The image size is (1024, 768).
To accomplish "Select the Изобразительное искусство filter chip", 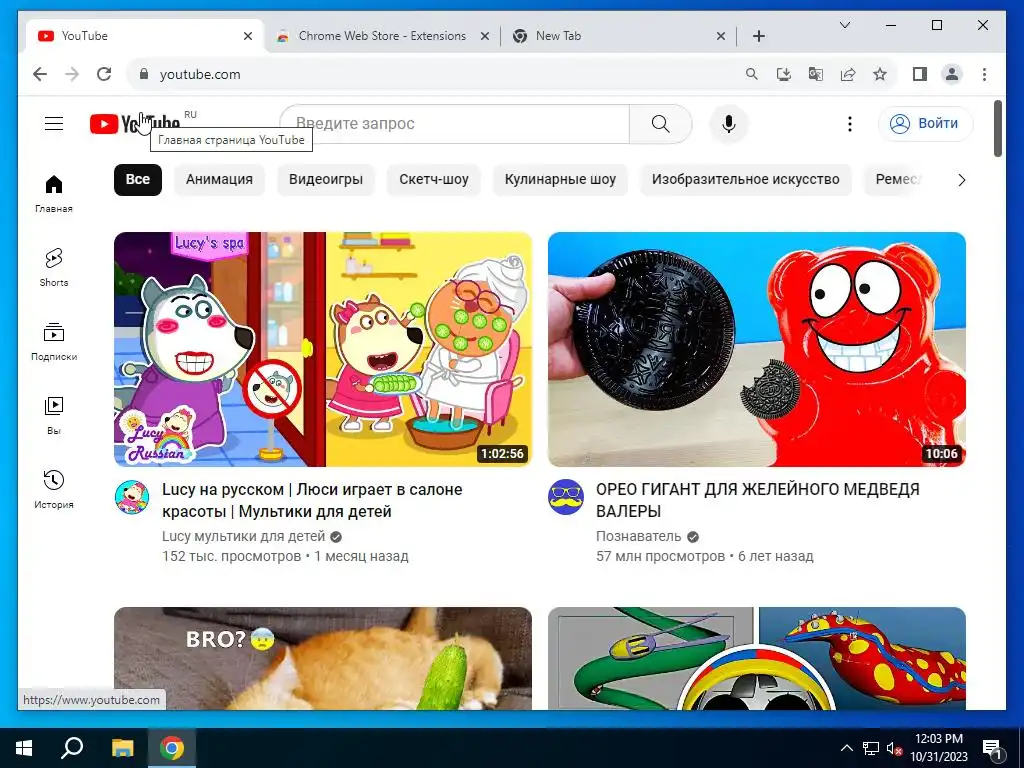I will (x=745, y=180).
